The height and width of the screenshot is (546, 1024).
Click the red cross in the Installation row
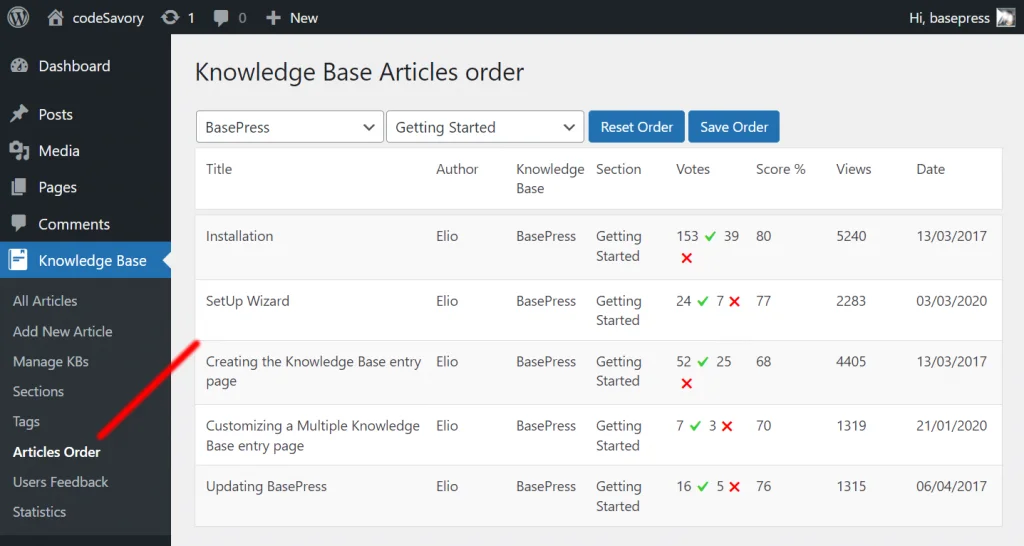(x=686, y=258)
